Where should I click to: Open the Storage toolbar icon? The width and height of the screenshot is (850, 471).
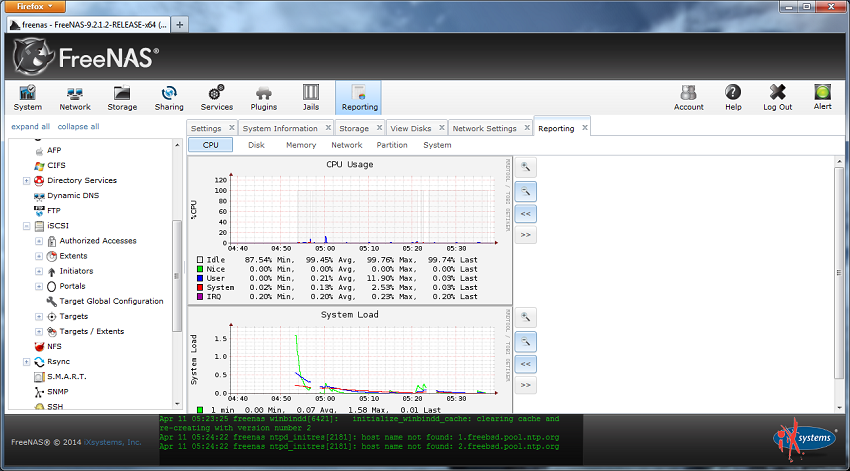tap(122, 98)
